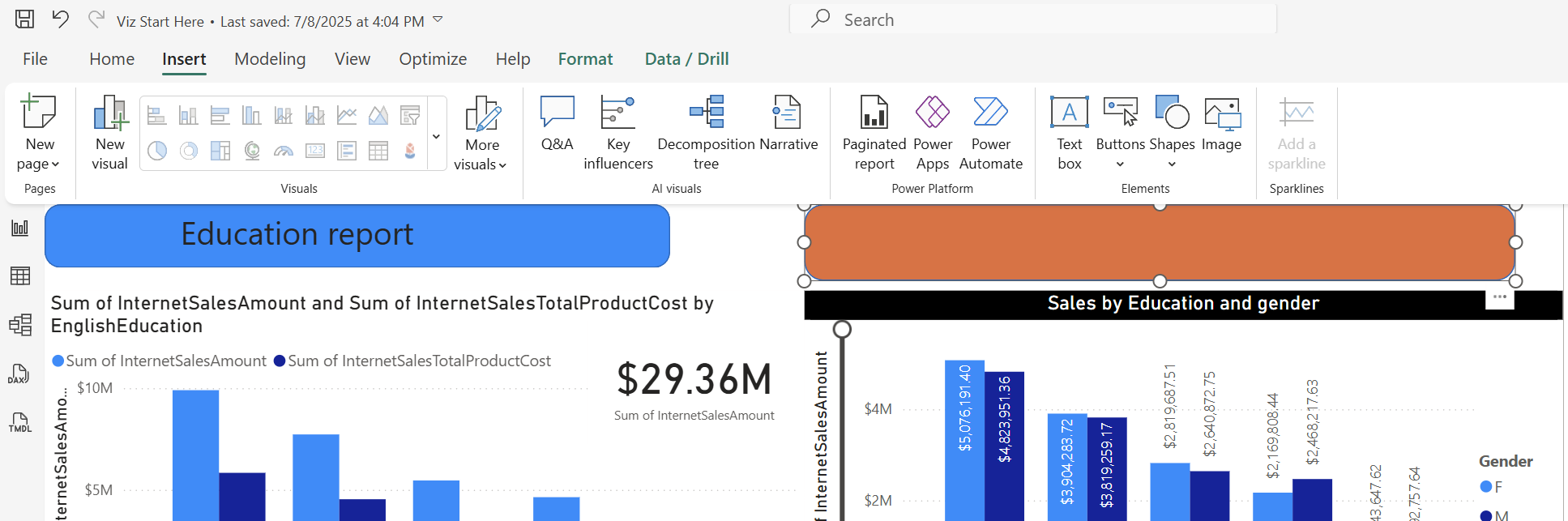Switch to the Modeling tab

click(270, 59)
